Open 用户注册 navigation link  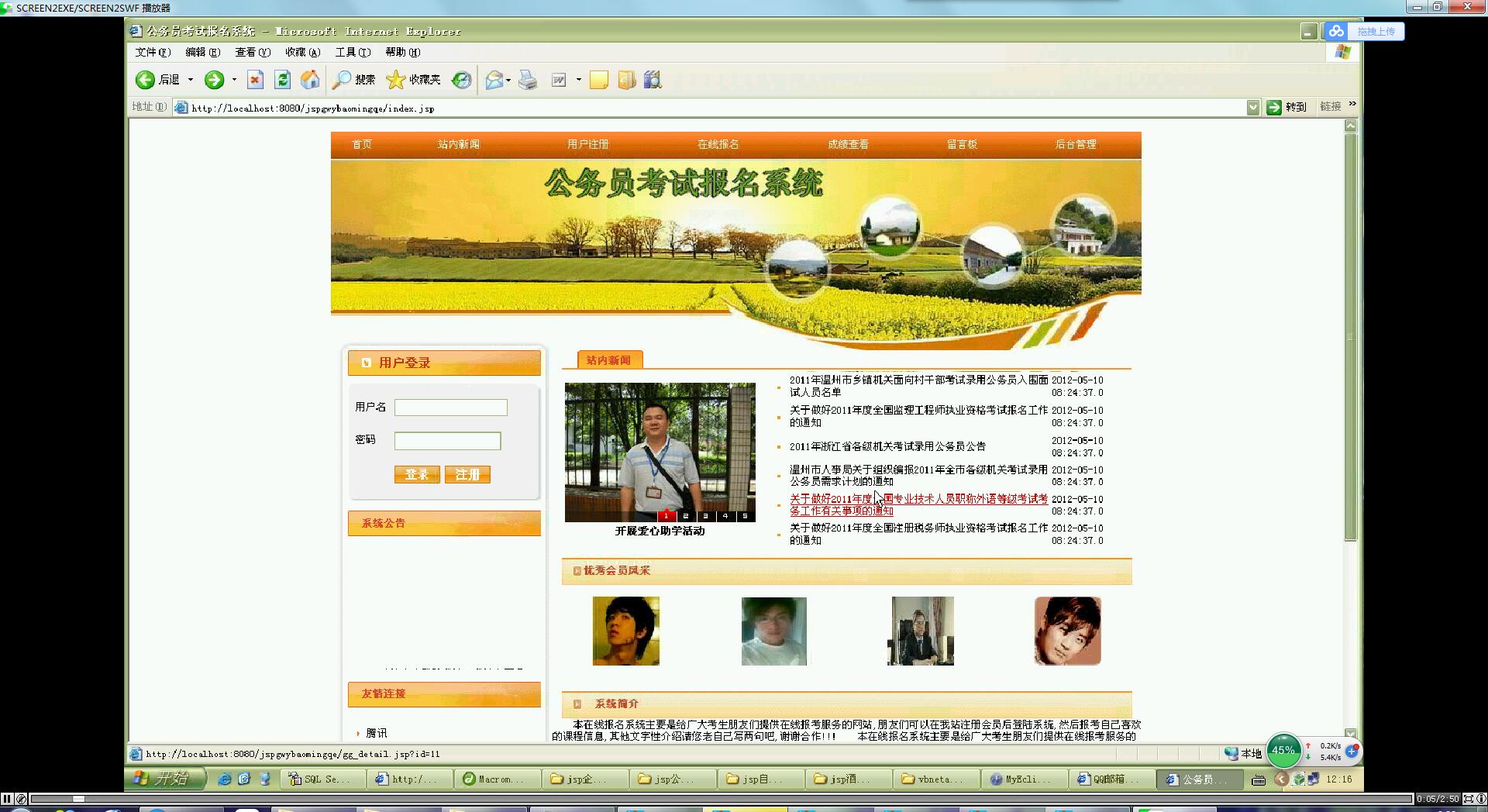[x=587, y=145]
